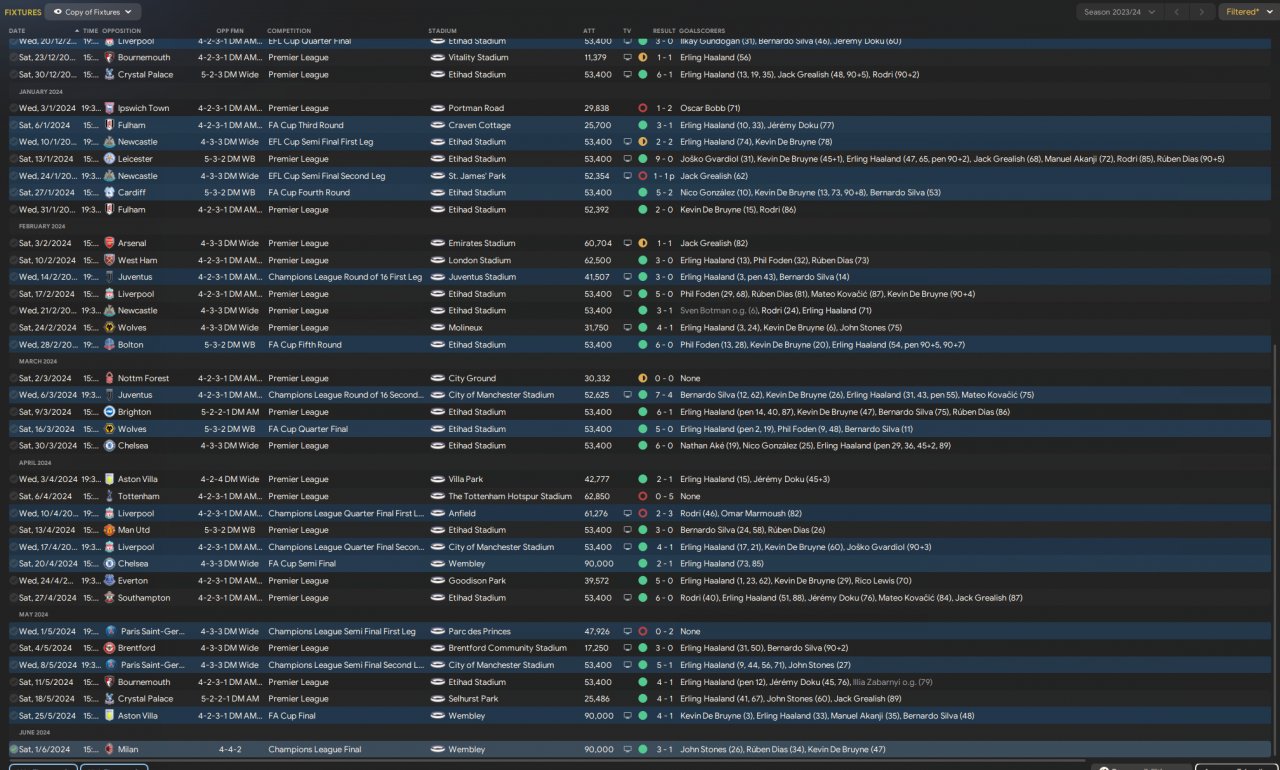
Task: Click the Brighton club badge
Action: click(110, 412)
